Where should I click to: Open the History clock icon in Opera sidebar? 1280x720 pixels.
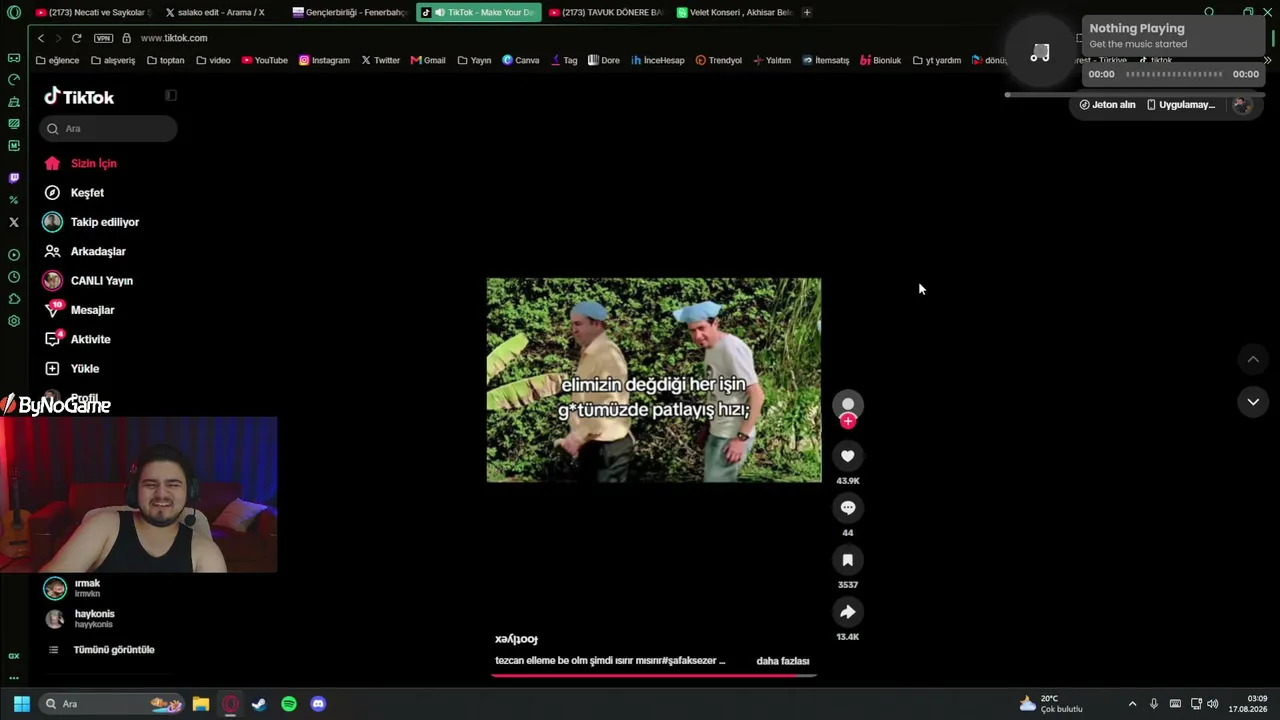coord(14,277)
